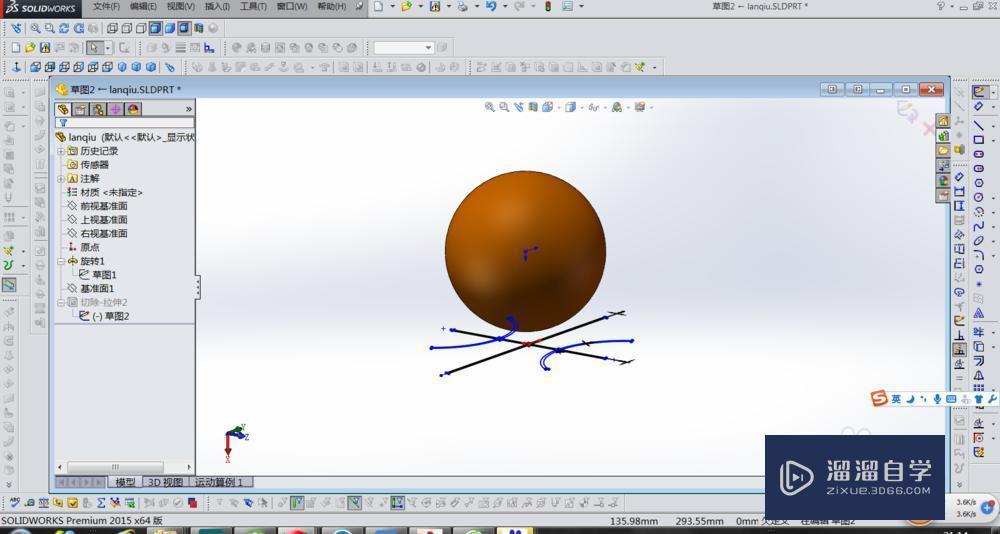Screen dimensions: 1000x534
Task: Open the 文件(F) menu
Action: pyautogui.click(x=106, y=6)
